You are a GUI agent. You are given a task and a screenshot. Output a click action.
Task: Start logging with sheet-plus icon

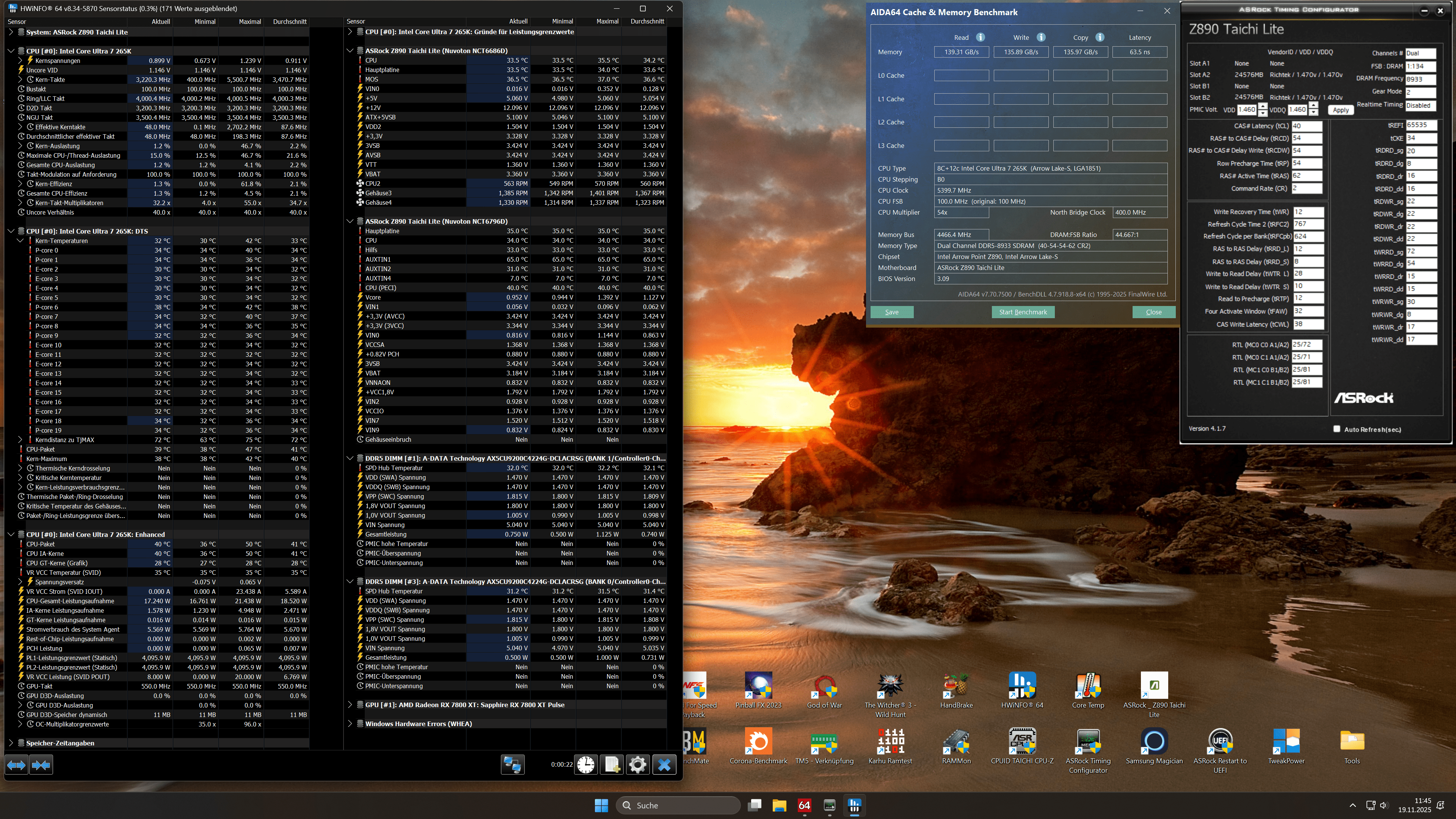pyautogui.click(x=612, y=765)
